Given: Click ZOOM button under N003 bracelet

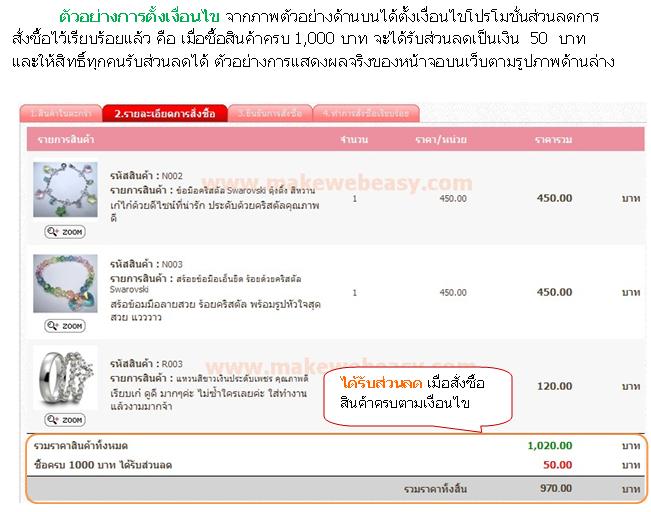Looking at the screenshot, I should tap(65, 326).
